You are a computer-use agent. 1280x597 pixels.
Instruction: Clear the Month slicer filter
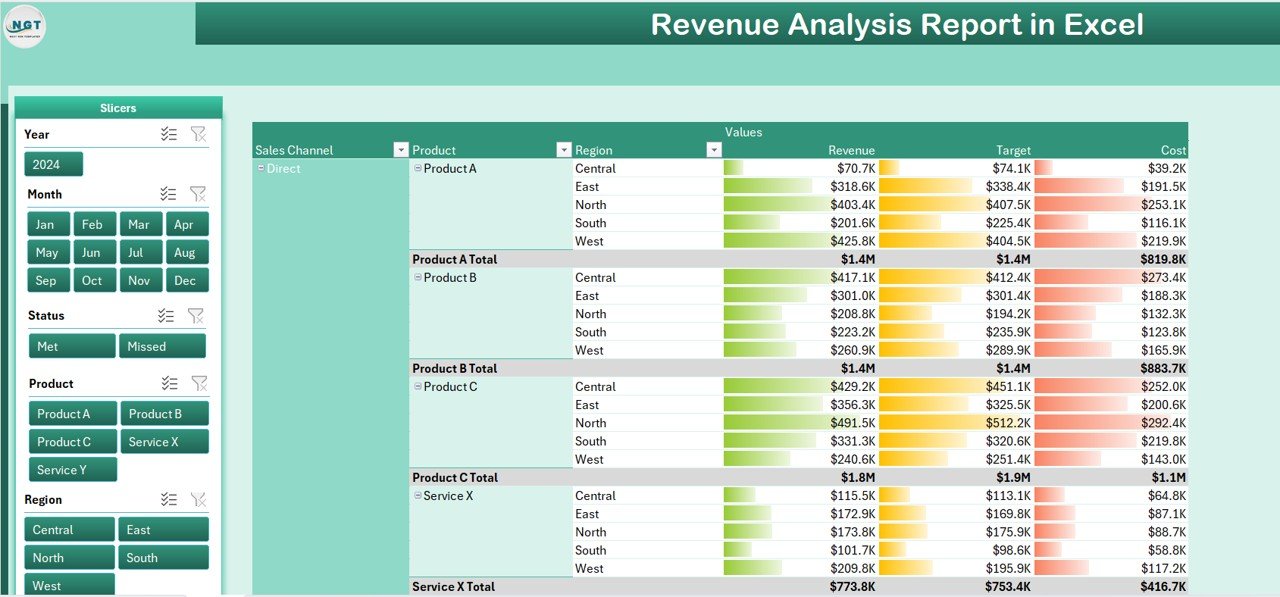[x=198, y=194]
